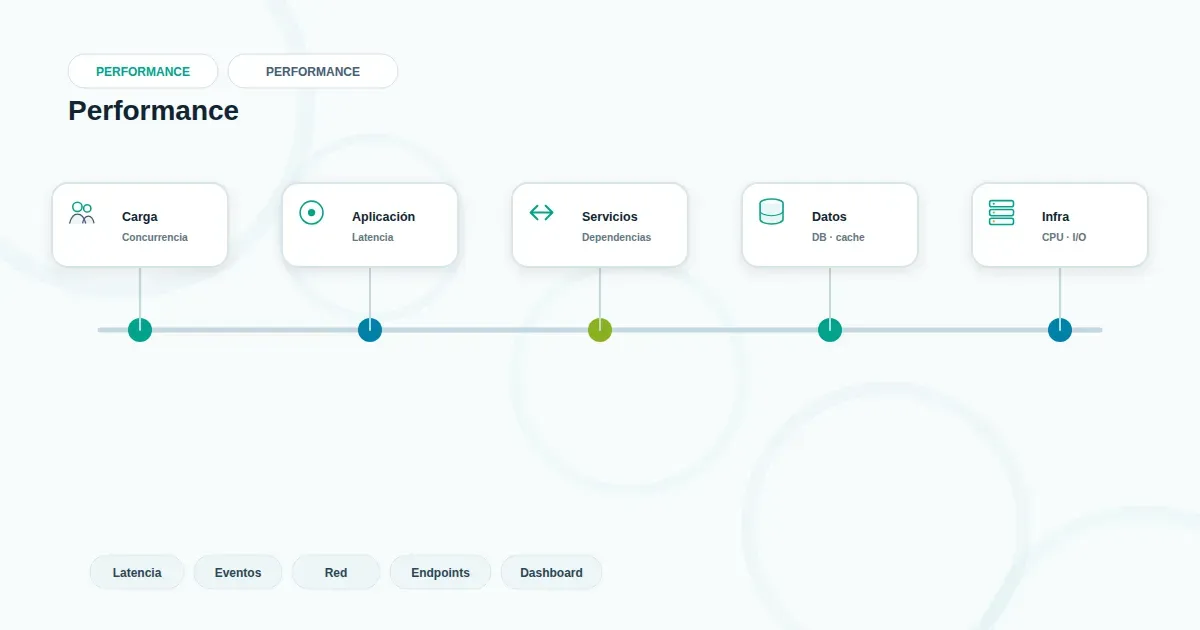Click the "Concurrencia" subtitle text

[x=155, y=238]
